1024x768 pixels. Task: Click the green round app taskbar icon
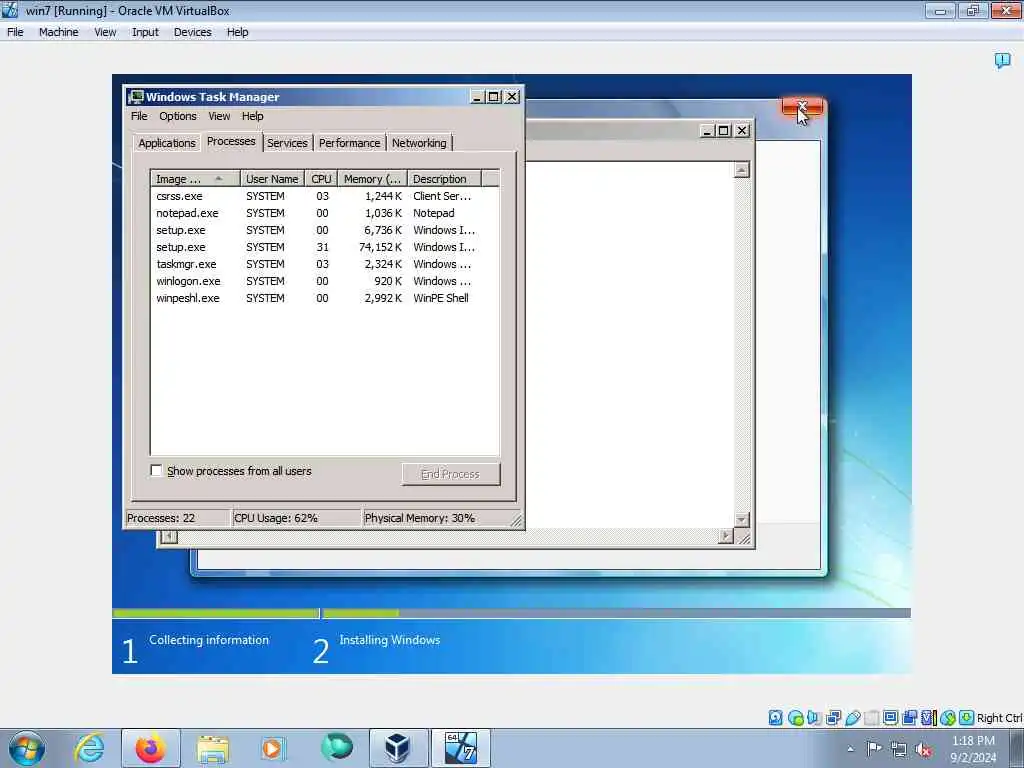[336, 747]
